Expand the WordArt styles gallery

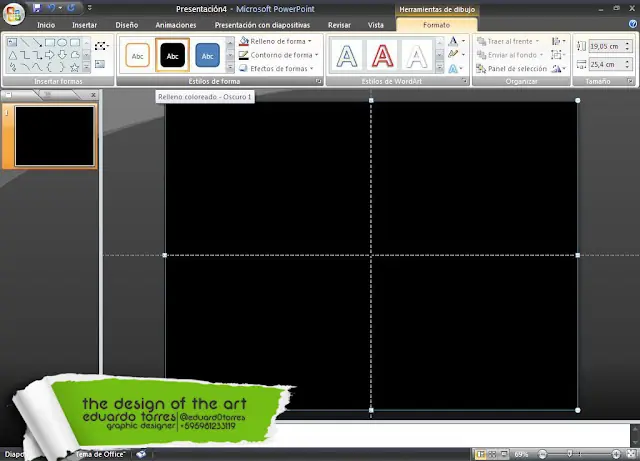click(440, 67)
